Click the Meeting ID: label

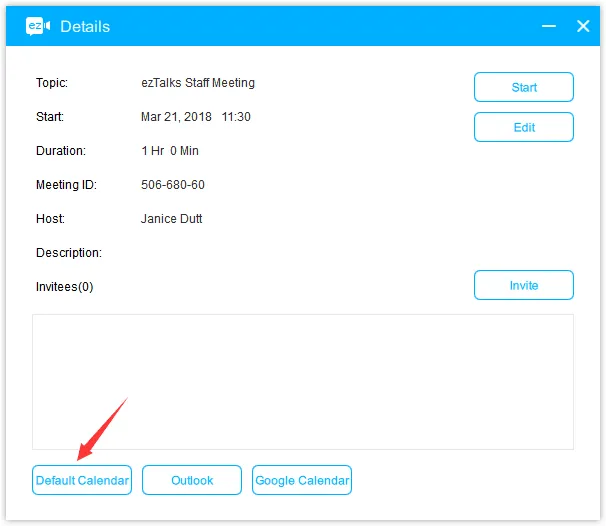(66, 185)
